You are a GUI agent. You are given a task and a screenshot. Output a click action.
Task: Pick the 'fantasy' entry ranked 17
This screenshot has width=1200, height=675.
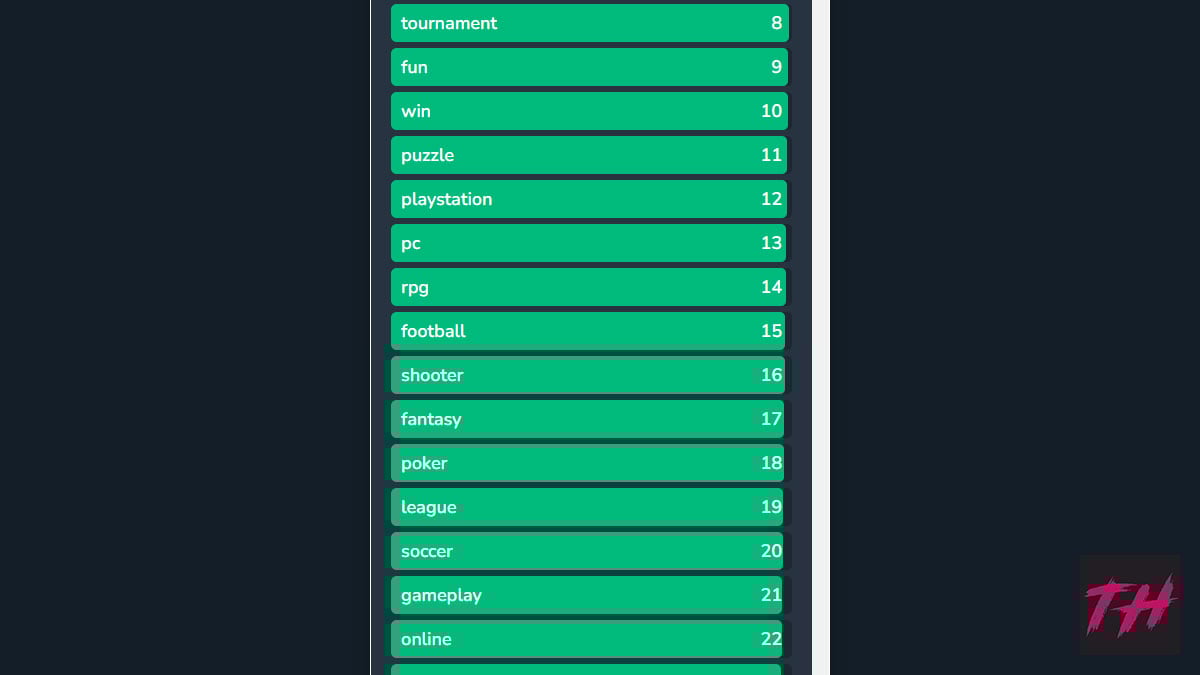pyautogui.click(x=587, y=419)
